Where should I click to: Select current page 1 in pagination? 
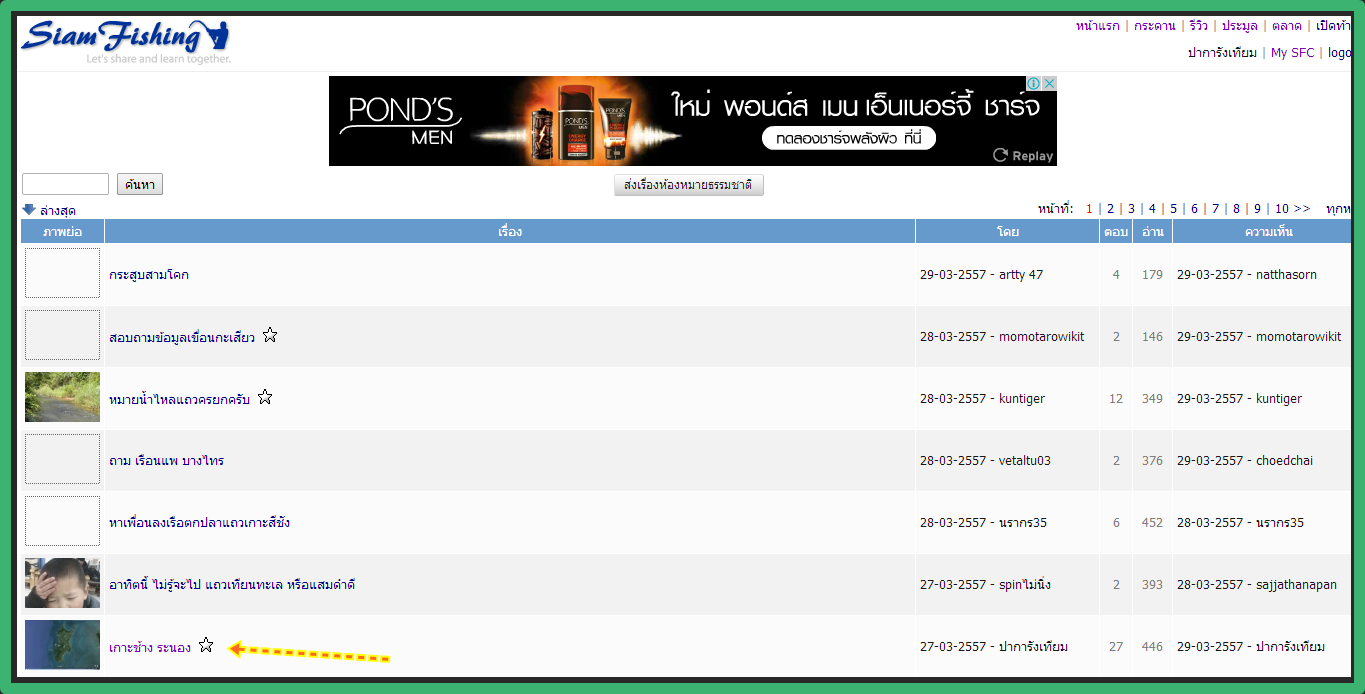(x=1089, y=209)
